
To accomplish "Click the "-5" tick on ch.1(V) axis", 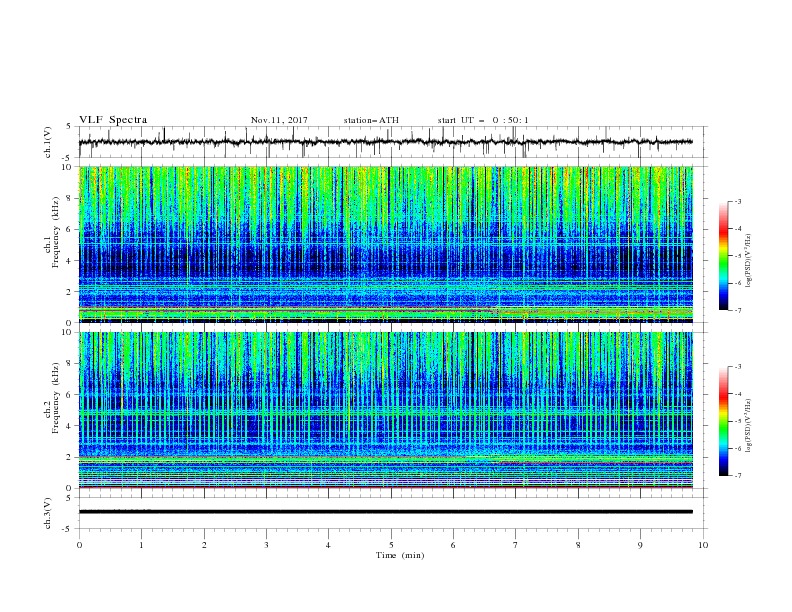I will tap(68, 158).
